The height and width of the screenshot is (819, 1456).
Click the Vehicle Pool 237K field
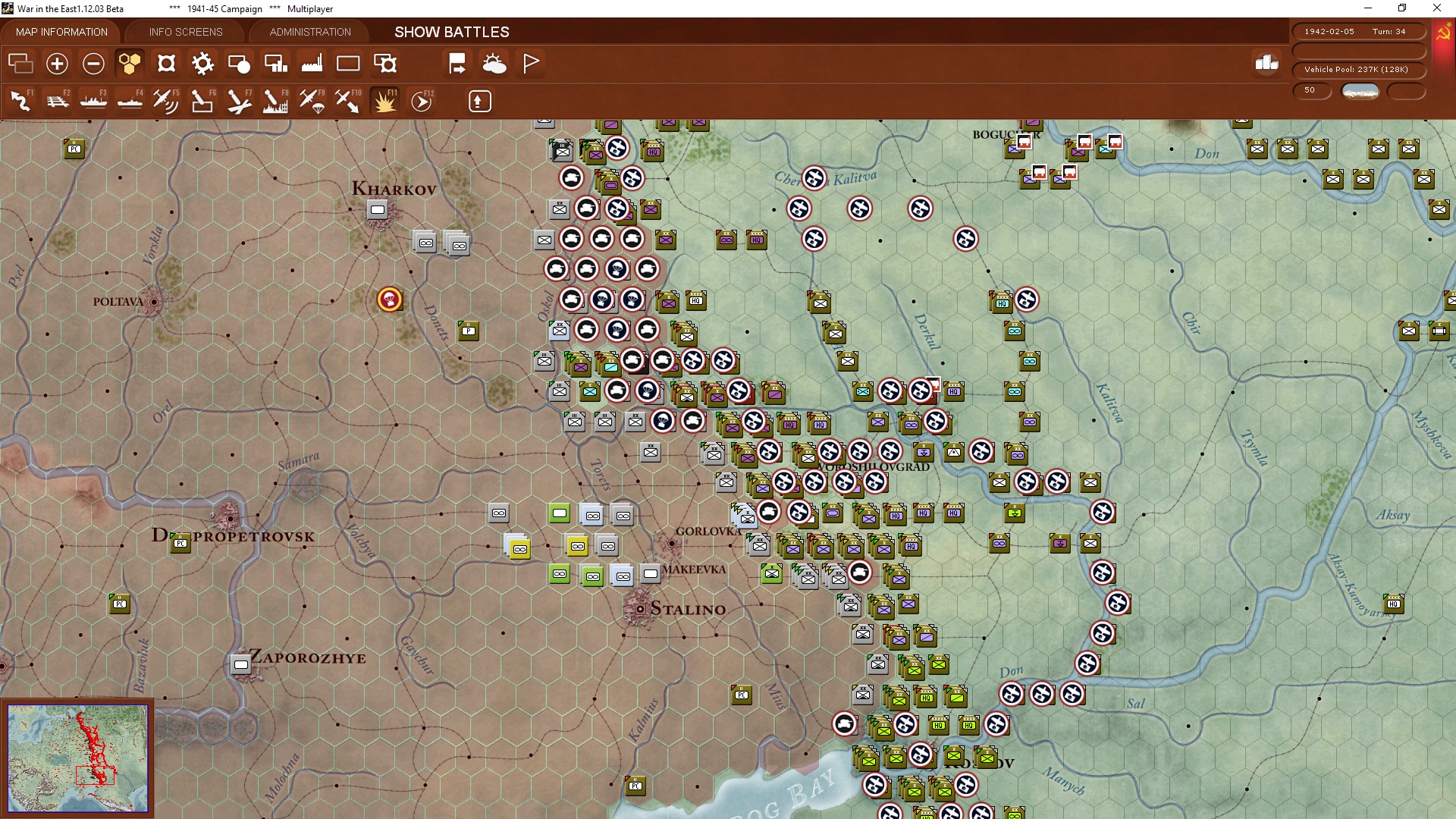click(x=1359, y=70)
